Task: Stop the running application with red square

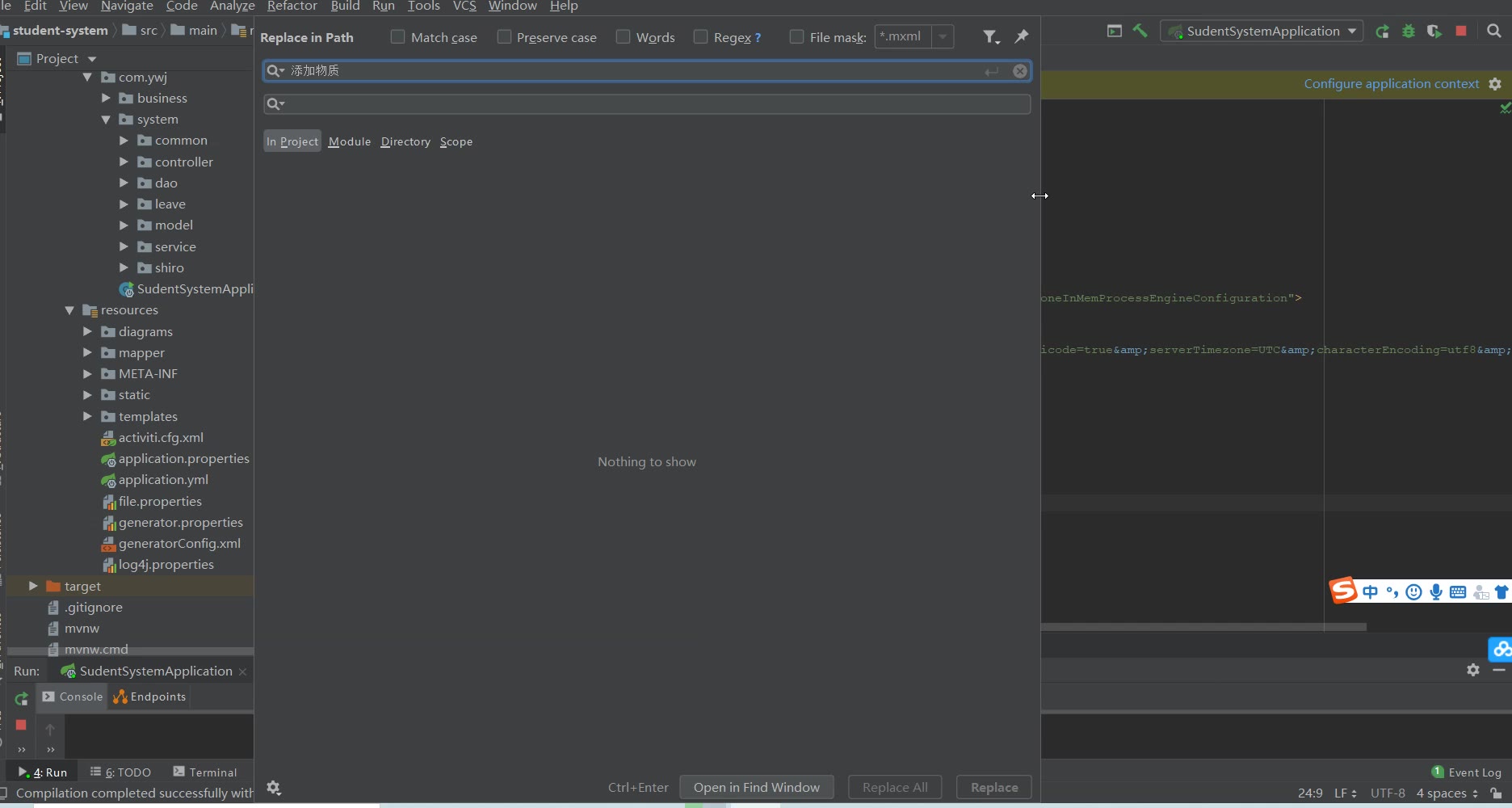Action: click(x=1461, y=31)
